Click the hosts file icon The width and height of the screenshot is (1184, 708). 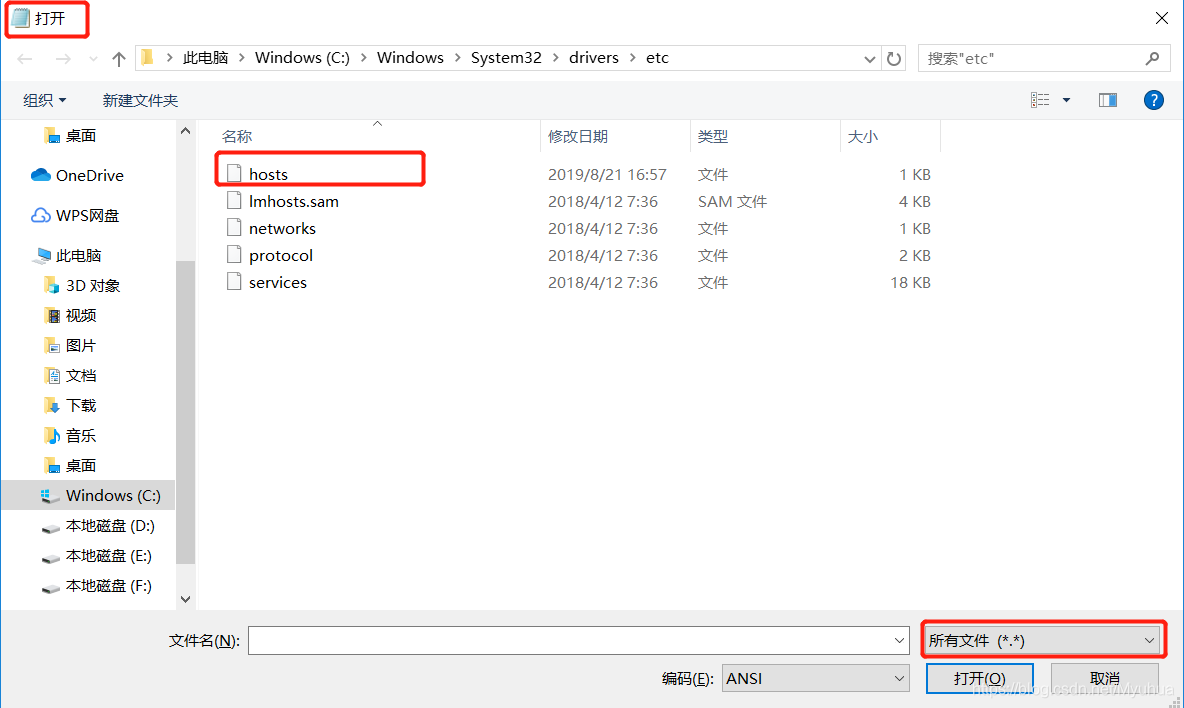[x=234, y=174]
